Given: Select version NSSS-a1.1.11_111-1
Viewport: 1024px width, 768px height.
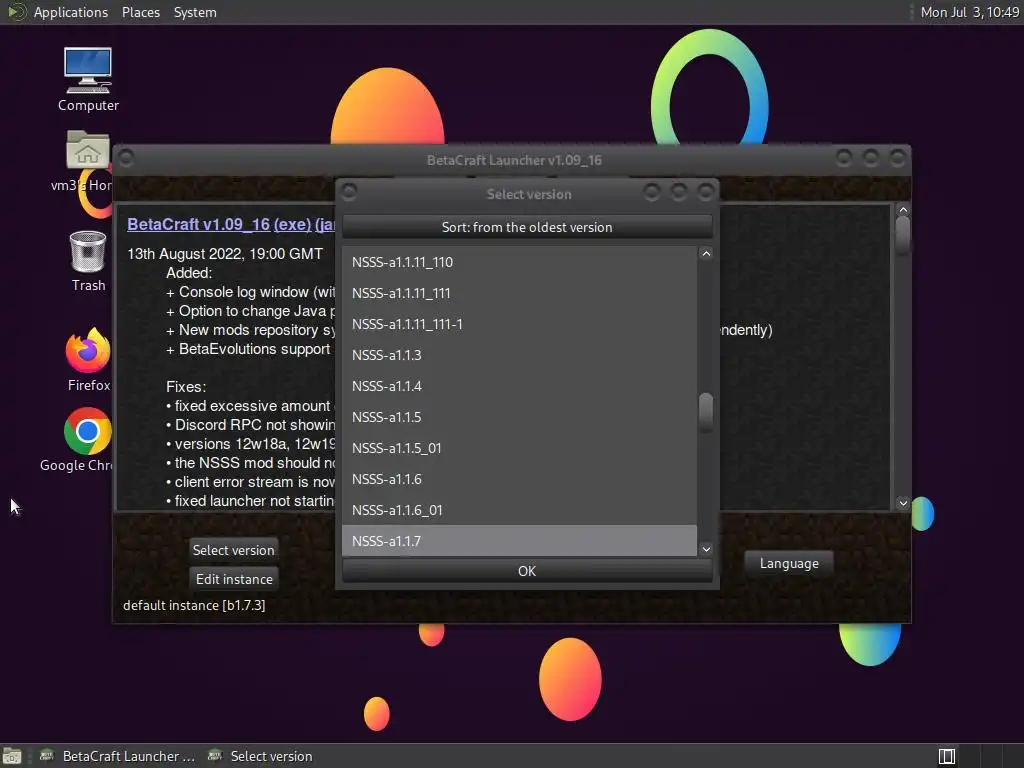Looking at the screenshot, I should (x=519, y=324).
